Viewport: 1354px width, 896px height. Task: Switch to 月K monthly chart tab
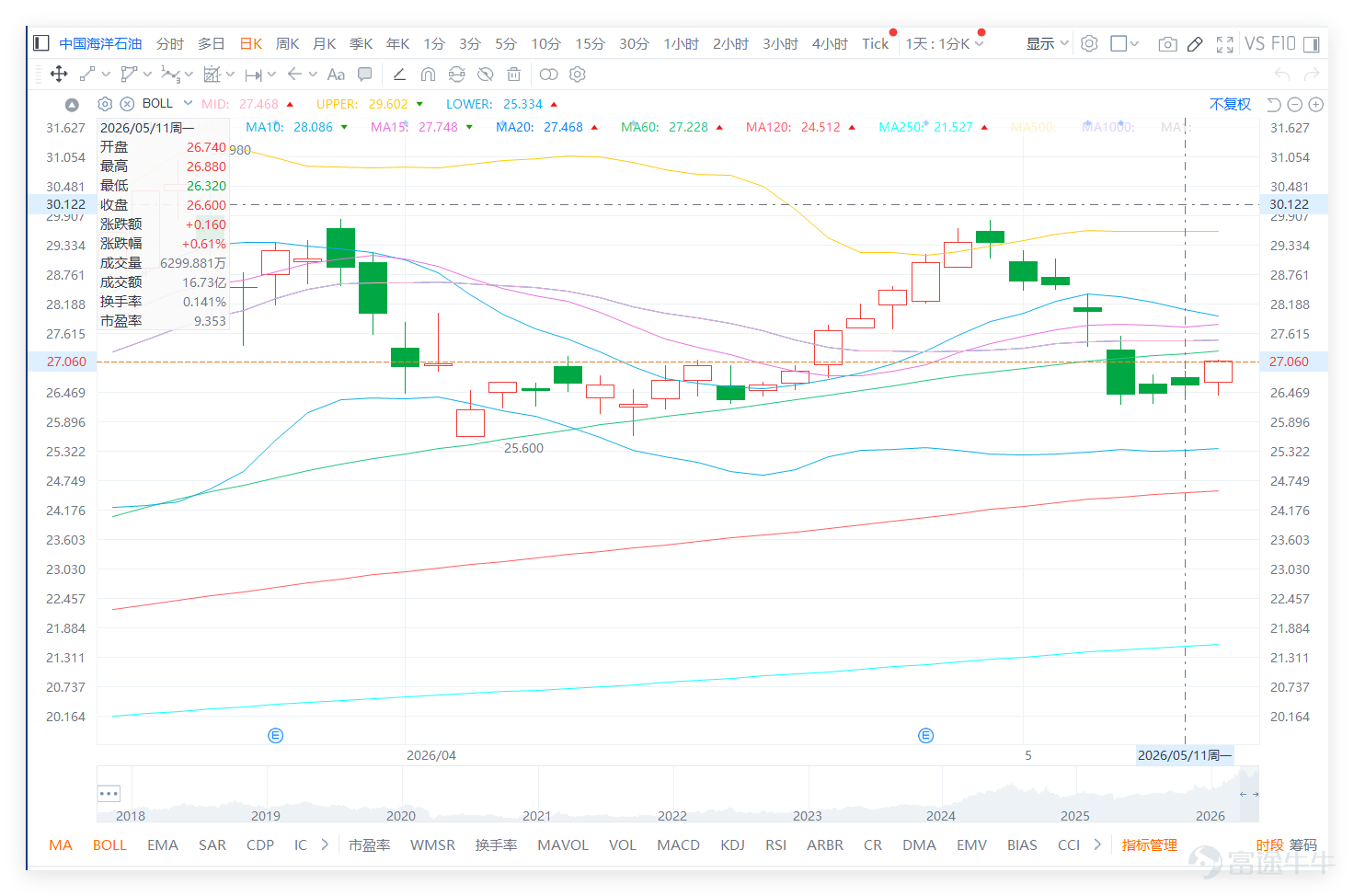pyautogui.click(x=324, y=43)
